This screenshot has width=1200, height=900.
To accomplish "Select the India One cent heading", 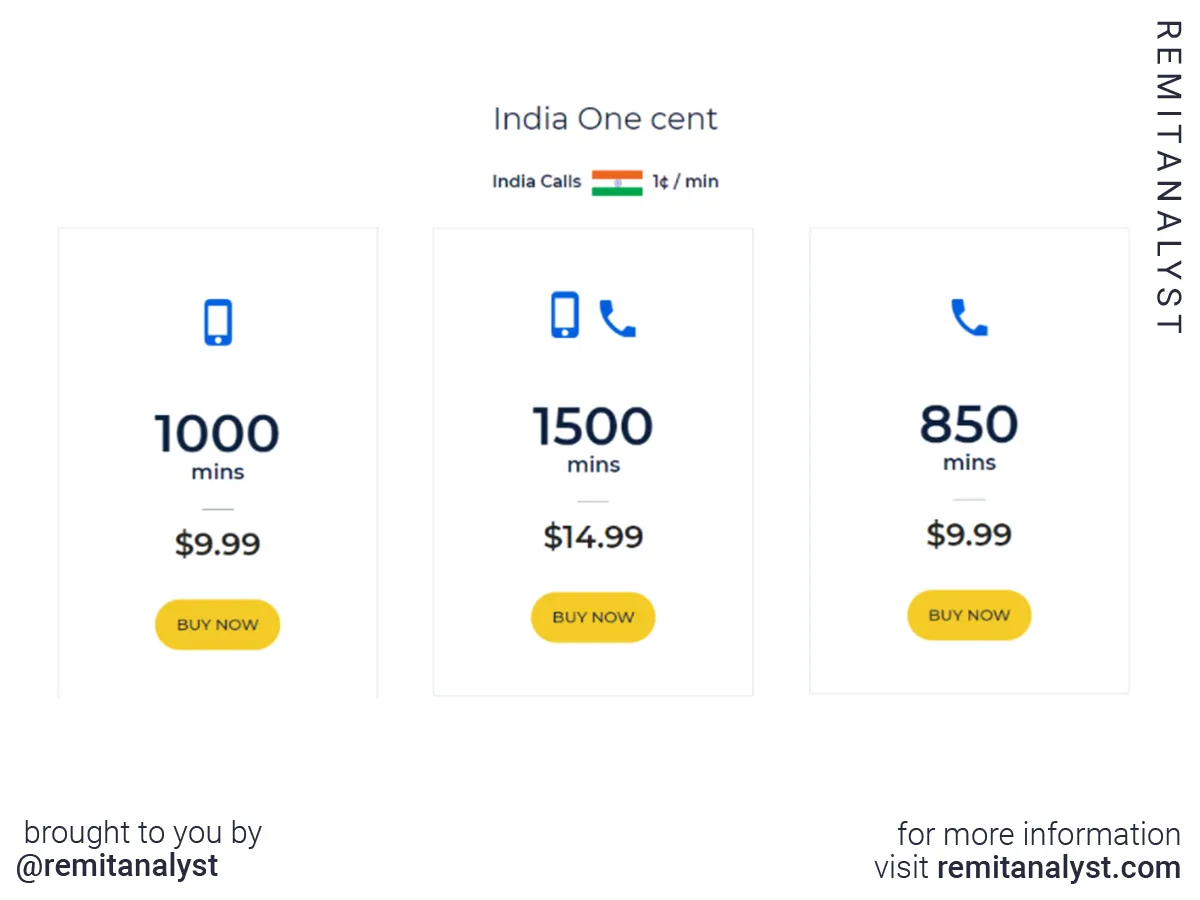I will click(605, 119).
